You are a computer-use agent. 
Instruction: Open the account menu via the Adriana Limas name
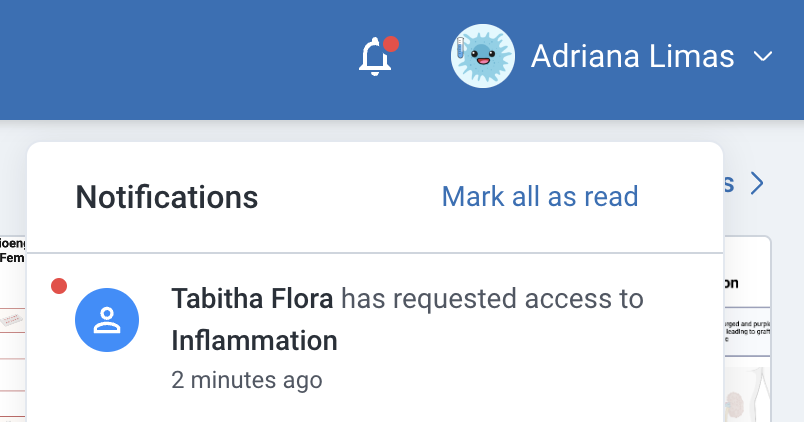pos(632,57)
